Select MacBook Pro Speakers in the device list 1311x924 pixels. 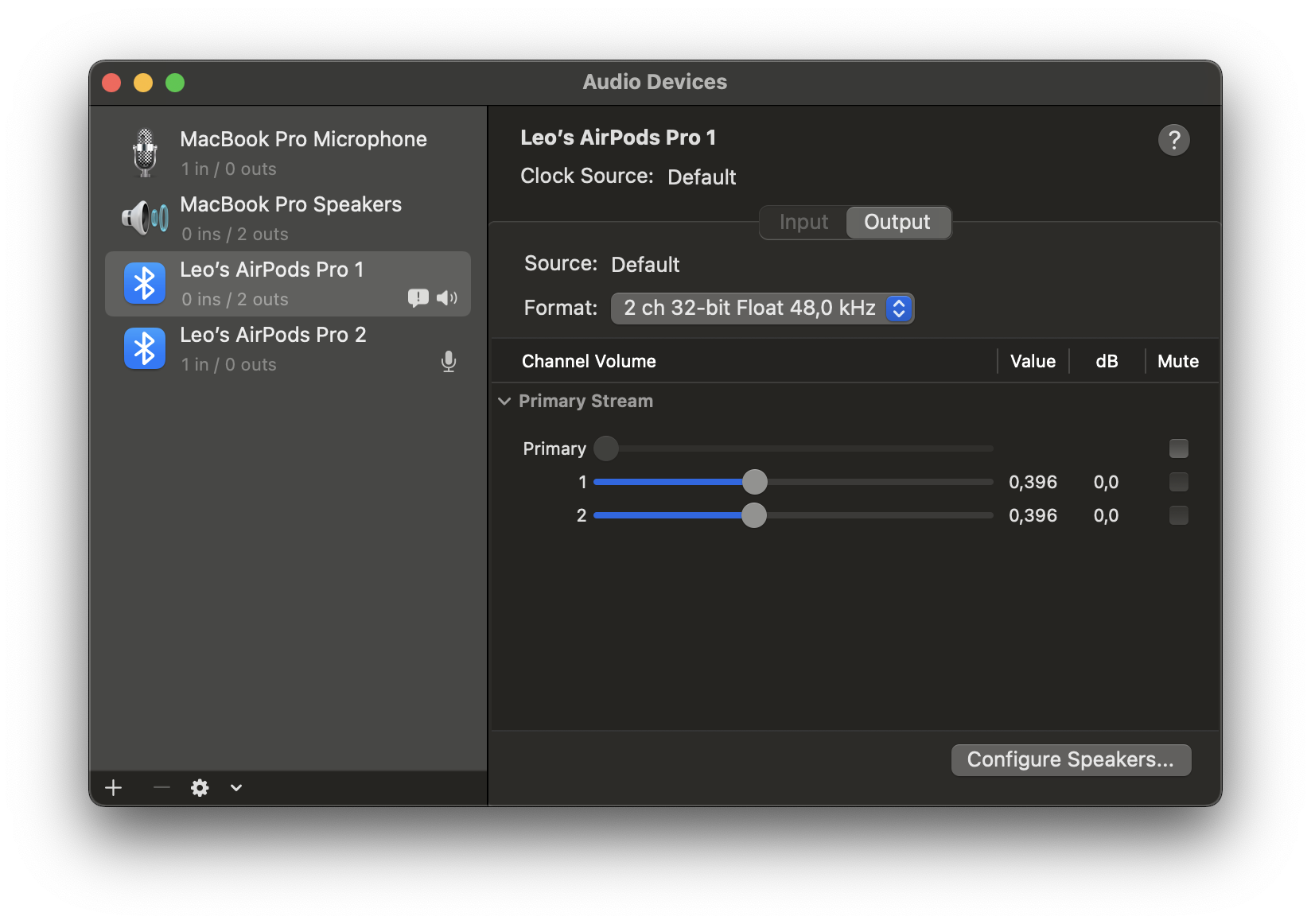[x=288, y=219]
